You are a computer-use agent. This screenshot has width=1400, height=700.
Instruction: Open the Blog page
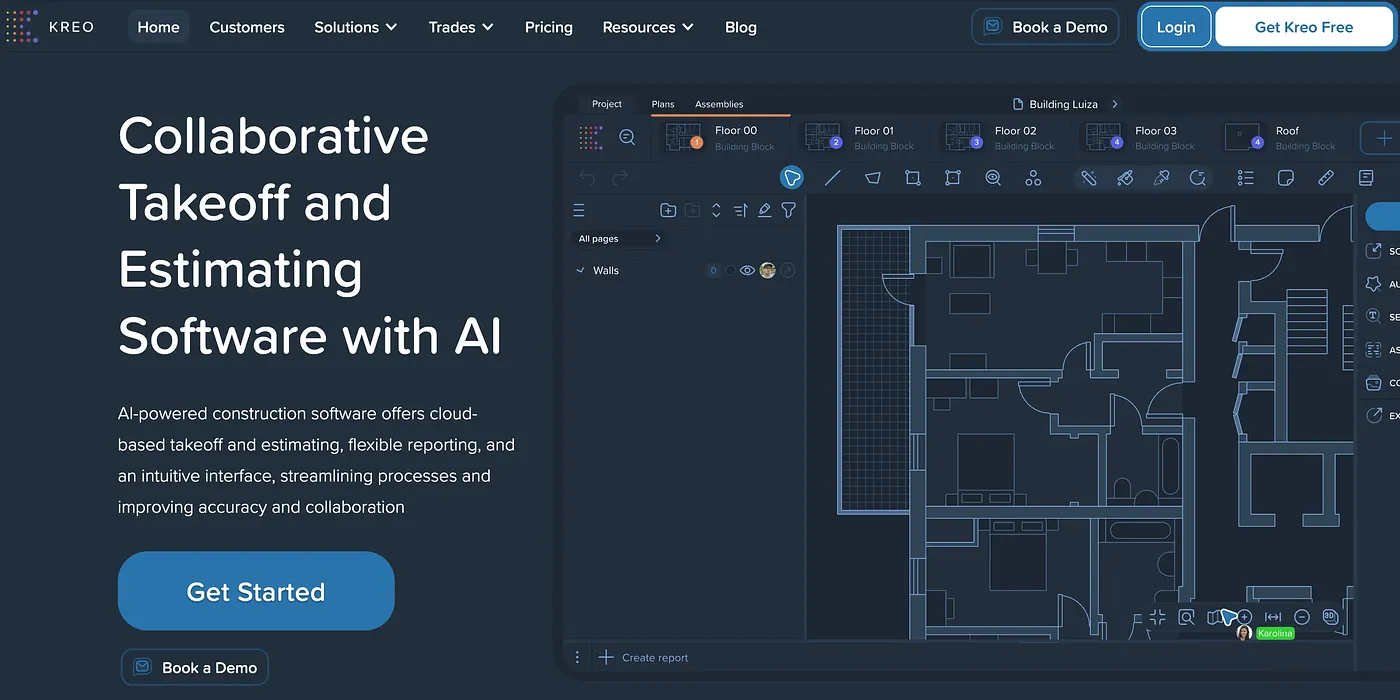(741, 27)
